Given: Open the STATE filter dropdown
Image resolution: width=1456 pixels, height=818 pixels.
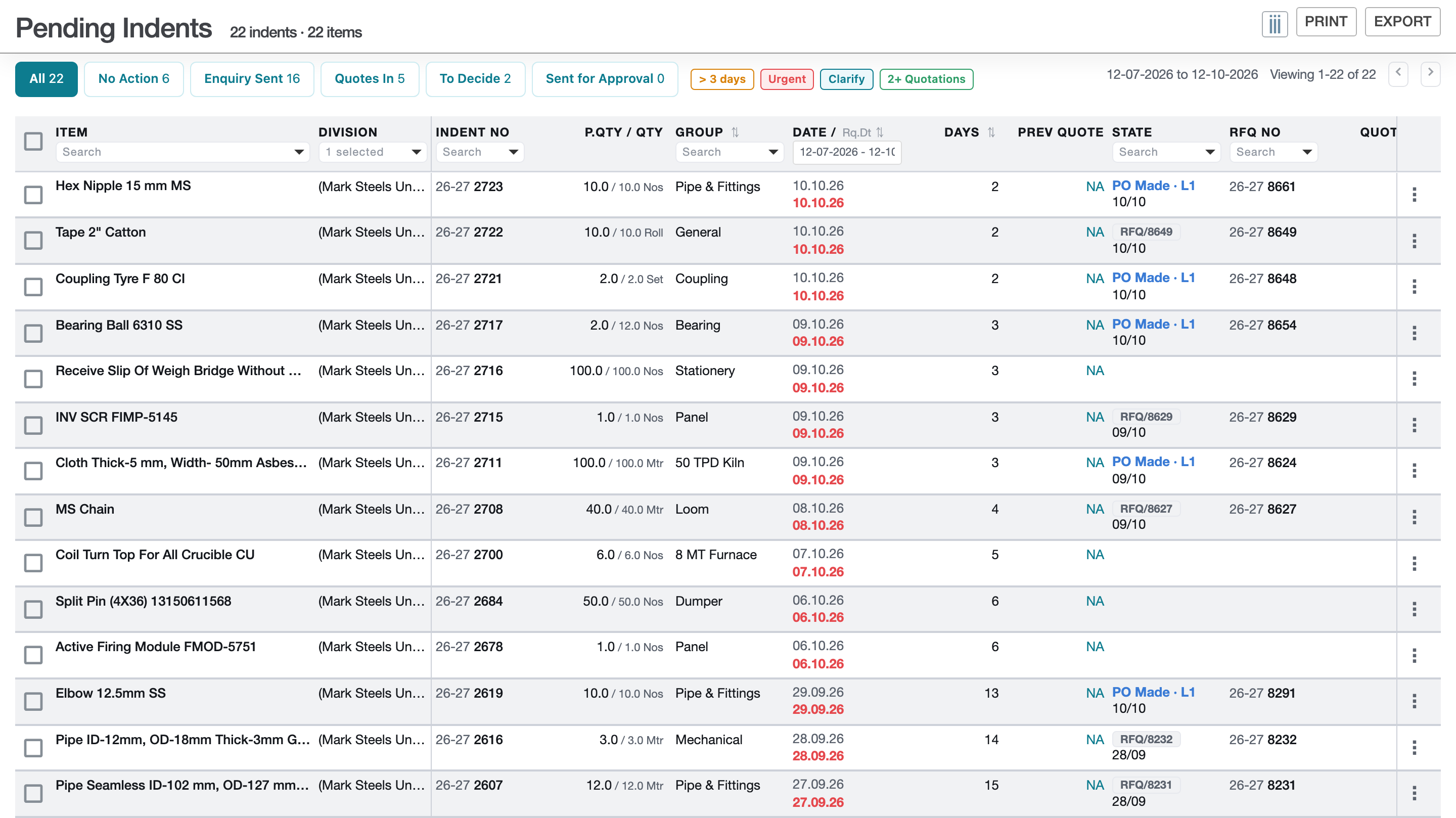Looking at the screenshot, I should click(x=1210, y=152).
